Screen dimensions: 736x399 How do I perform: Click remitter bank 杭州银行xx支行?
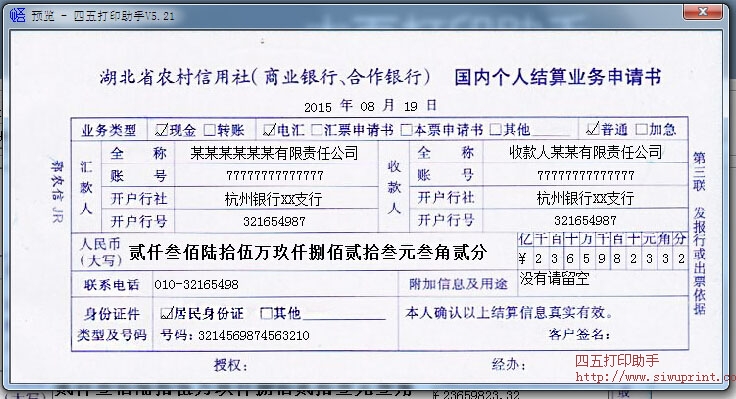tap(273, 199)
